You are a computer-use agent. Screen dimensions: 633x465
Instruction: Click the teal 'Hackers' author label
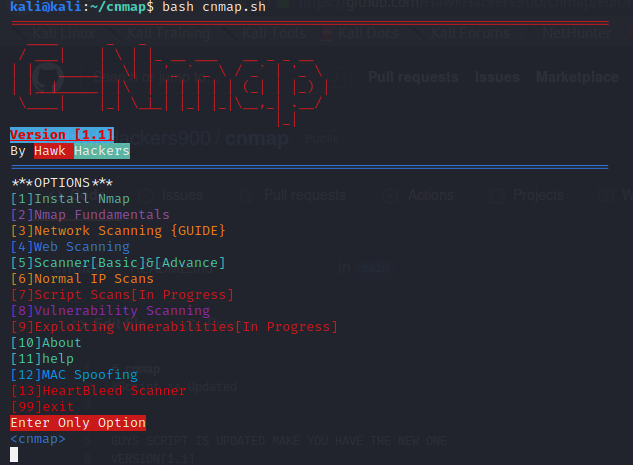point(102,151)
